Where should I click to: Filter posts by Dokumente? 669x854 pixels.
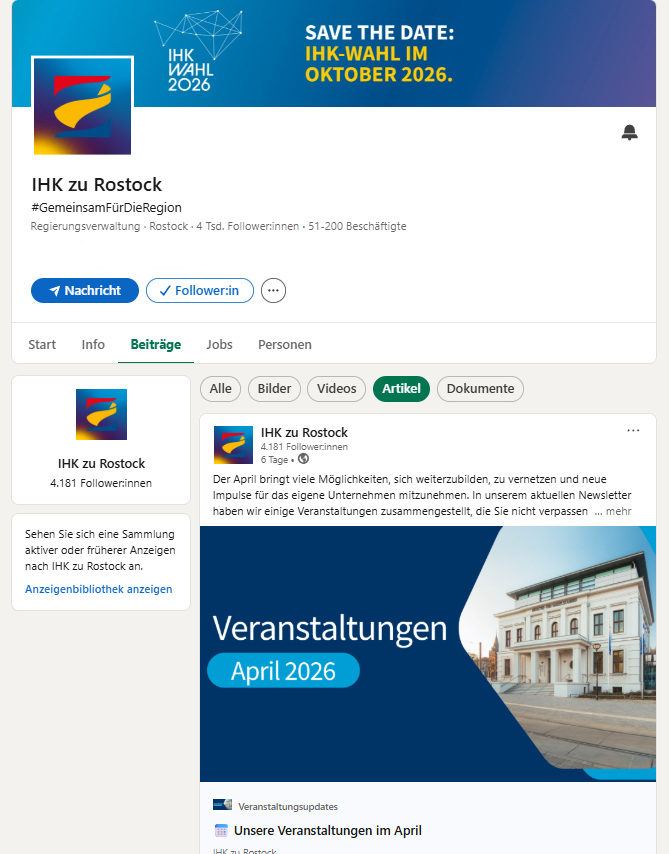(481, 389)
